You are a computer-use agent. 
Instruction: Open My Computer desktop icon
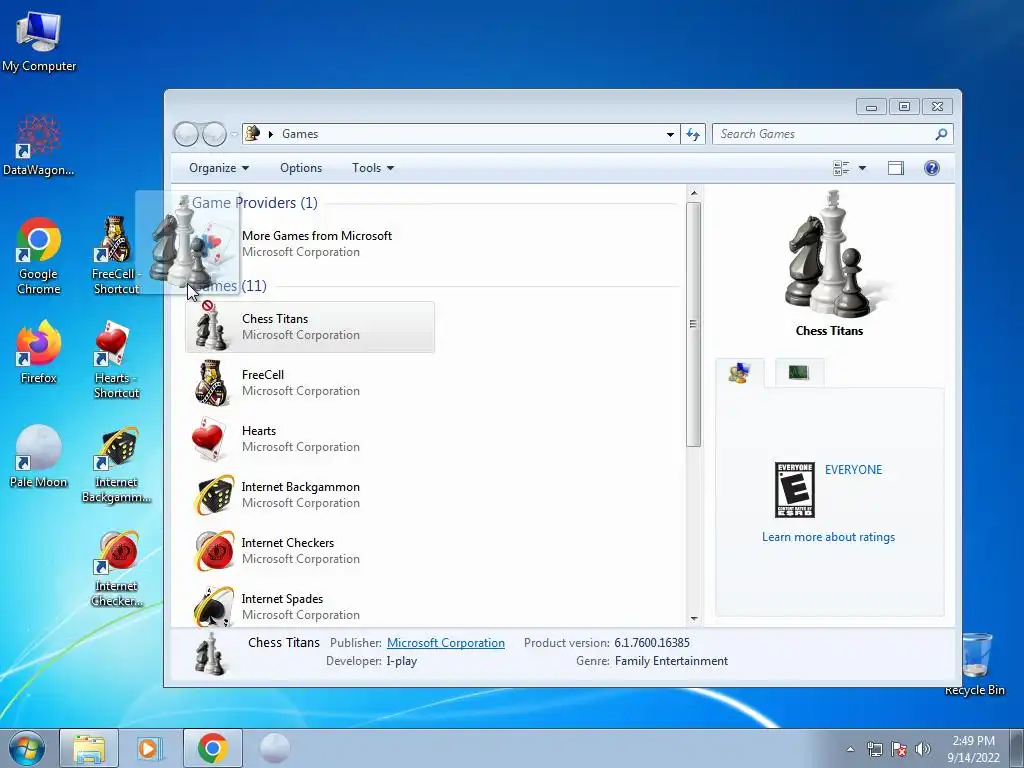pos(39,42)
